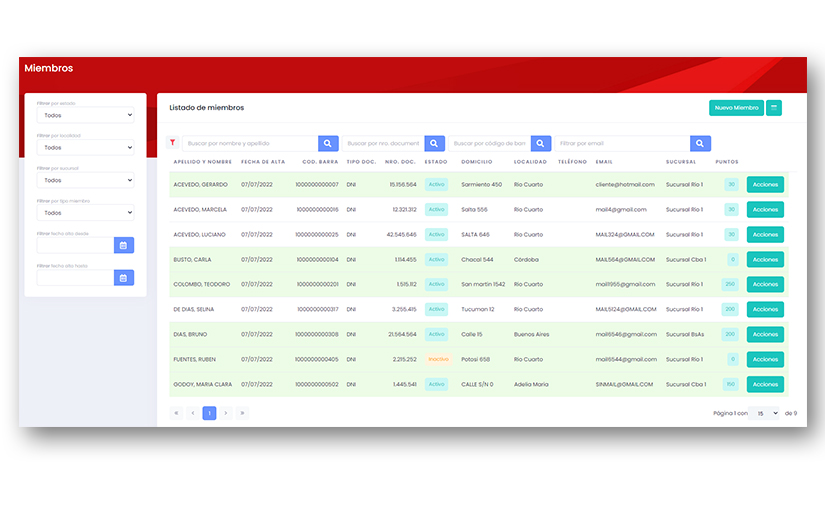Click Nuevo Miembro button
Screen dimensions: 825x525
coord(736,108)
